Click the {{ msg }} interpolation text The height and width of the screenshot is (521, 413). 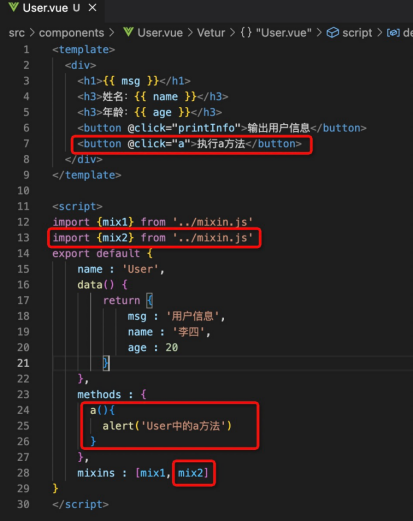pos(131,81)
